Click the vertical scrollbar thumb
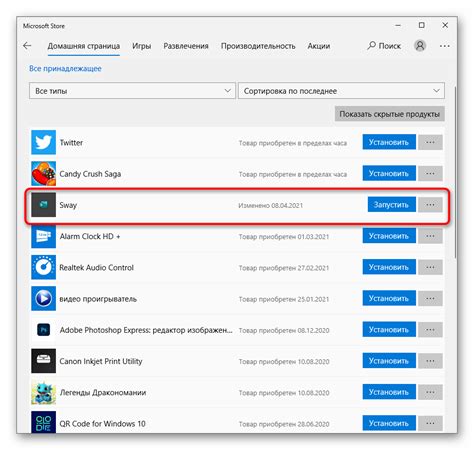Image resolution: width=474 pixels, height=450 pixels. pyautogui.click(x=455, y=172)
